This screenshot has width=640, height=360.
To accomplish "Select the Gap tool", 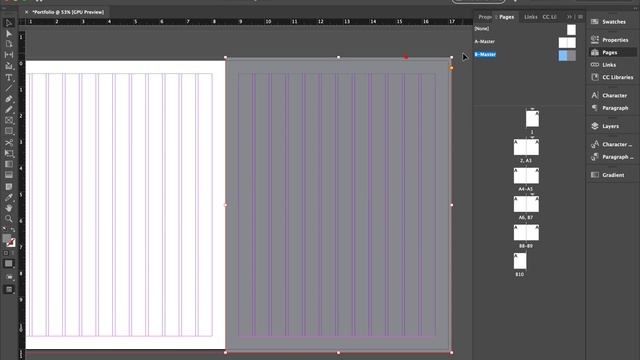I will tap(9, 55).
